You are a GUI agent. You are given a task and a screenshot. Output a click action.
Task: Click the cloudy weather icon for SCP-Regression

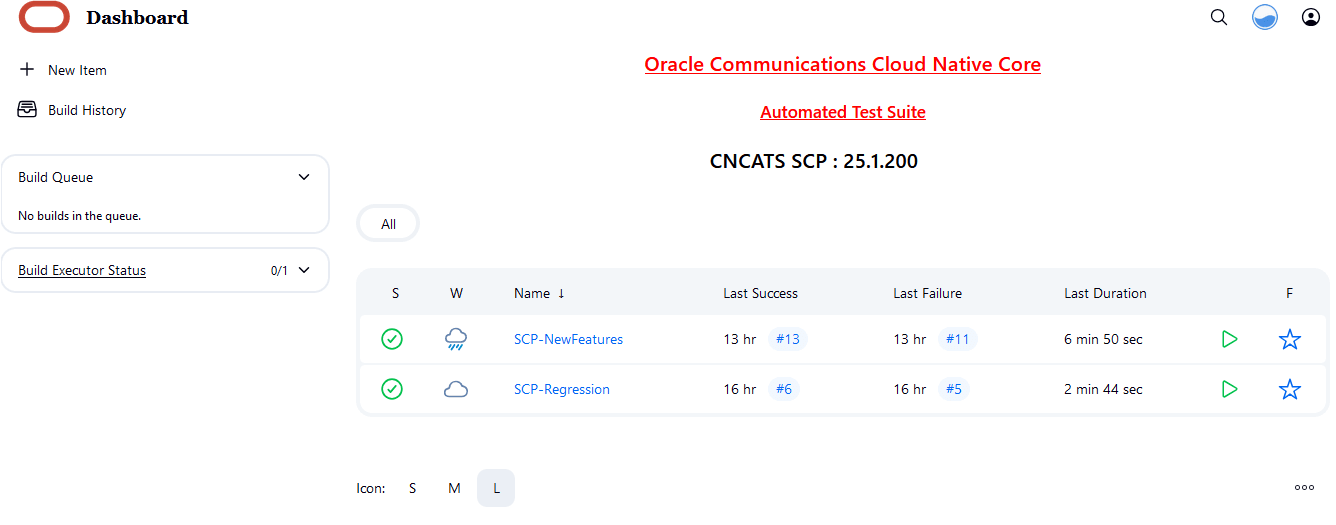456,389
